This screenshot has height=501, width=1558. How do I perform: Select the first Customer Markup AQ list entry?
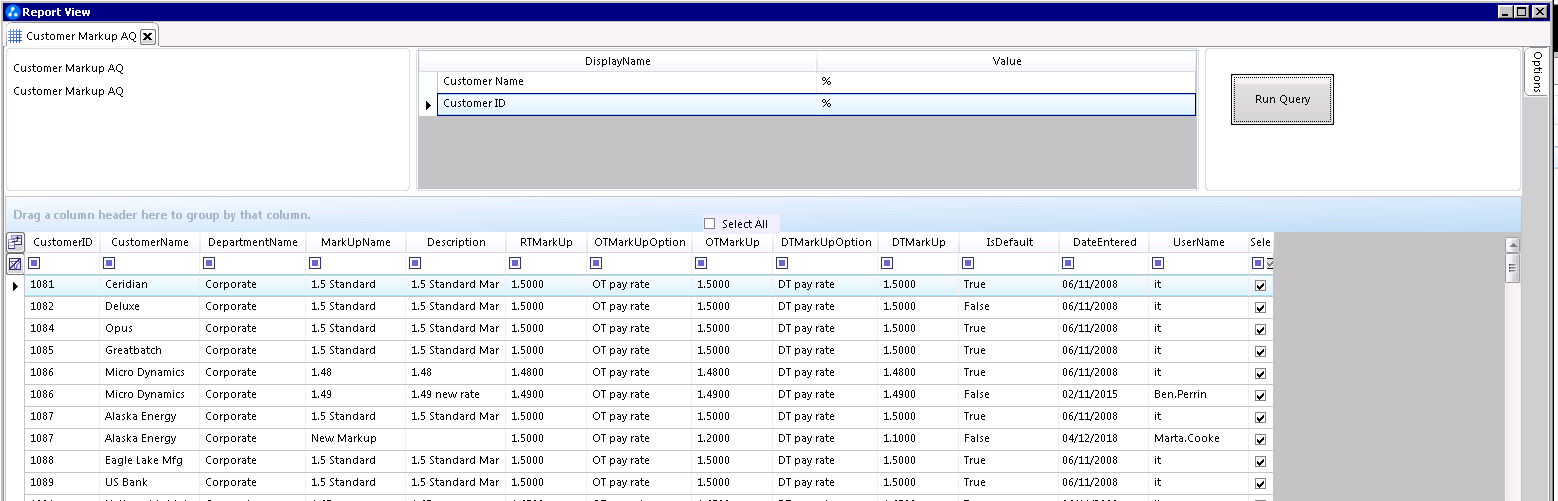pos(69,69)
